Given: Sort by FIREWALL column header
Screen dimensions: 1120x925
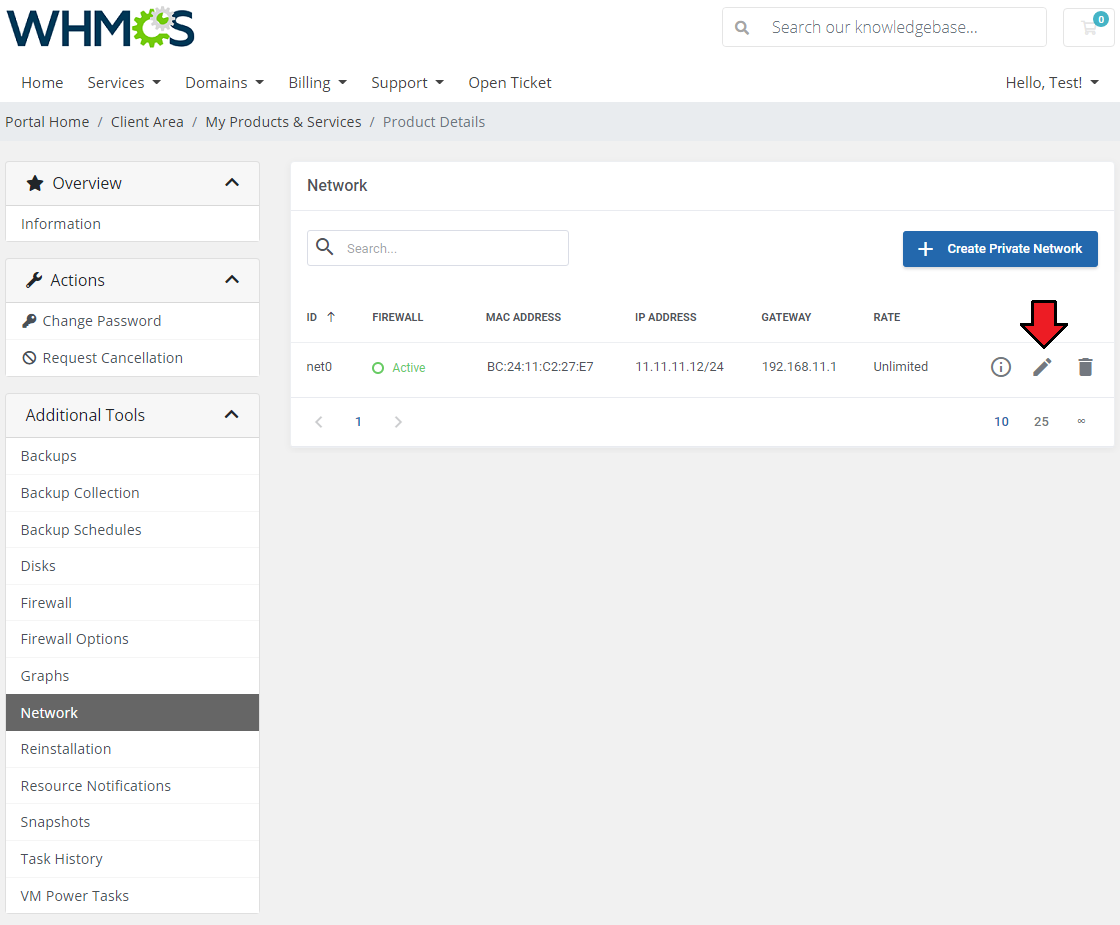Looking at the screenshot, I should tap(398, 317).
